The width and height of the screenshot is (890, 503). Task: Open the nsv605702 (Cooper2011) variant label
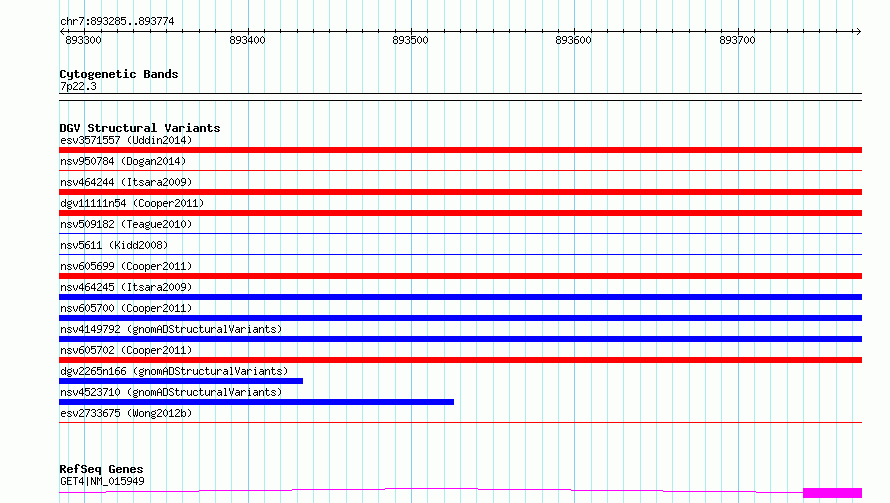126,350
